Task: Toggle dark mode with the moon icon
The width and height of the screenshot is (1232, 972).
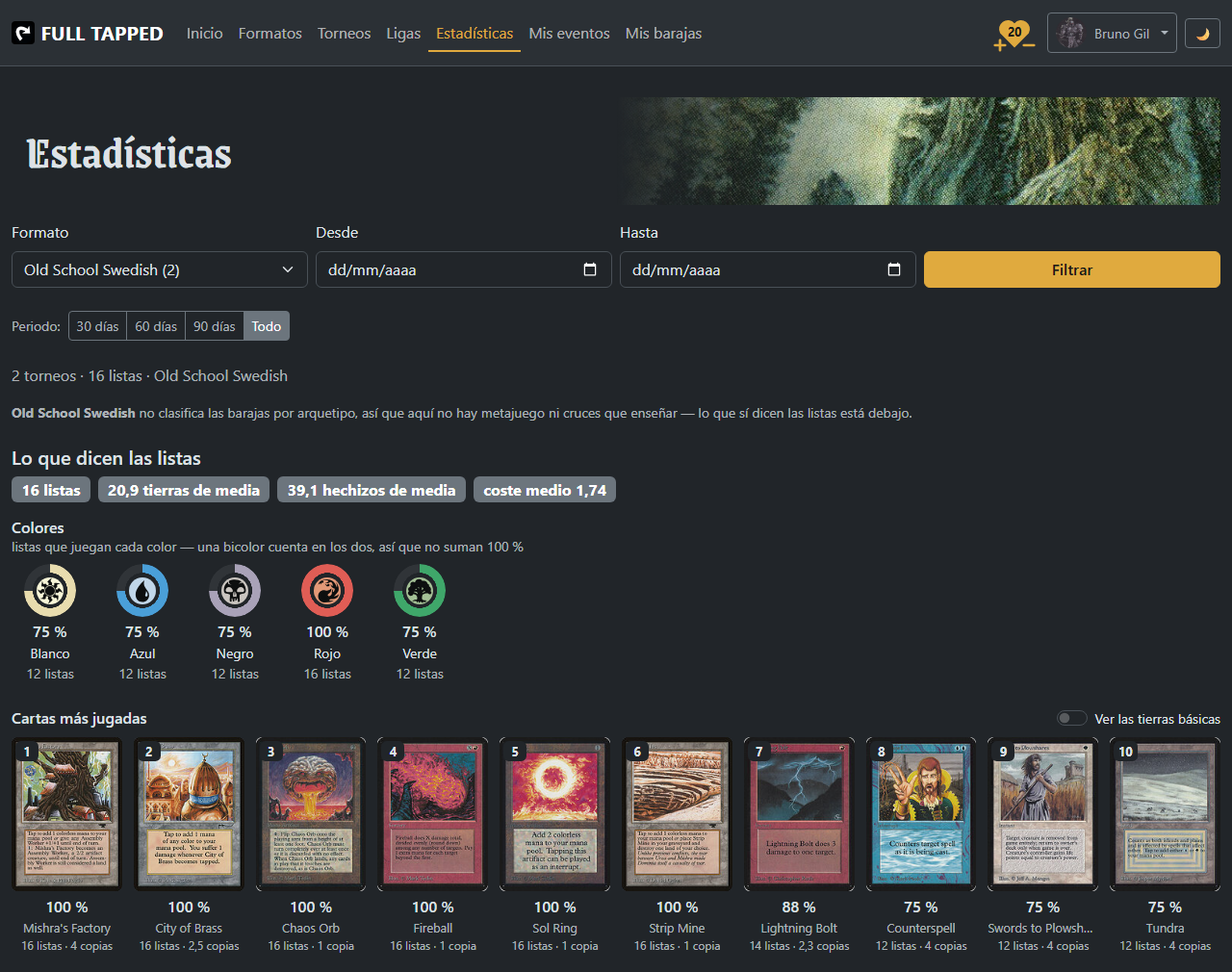Action: click(1202, 34)
